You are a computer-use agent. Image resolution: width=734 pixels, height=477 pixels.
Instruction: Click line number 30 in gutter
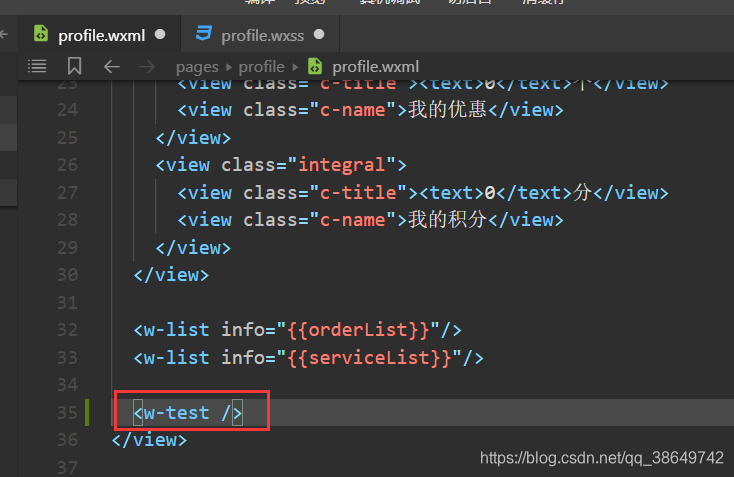pos(67,275)
